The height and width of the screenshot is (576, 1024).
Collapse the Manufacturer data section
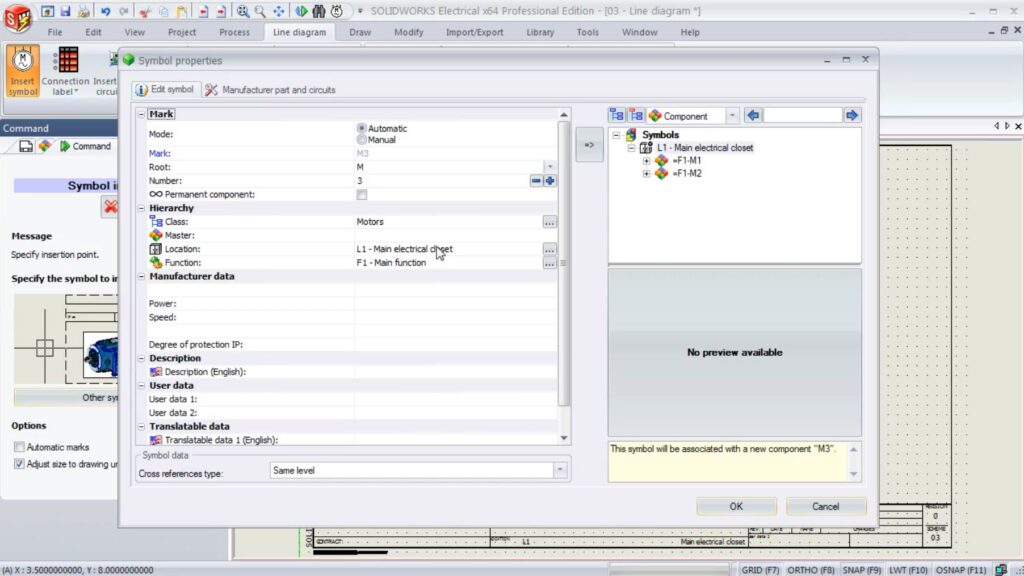tap(141, 276)
